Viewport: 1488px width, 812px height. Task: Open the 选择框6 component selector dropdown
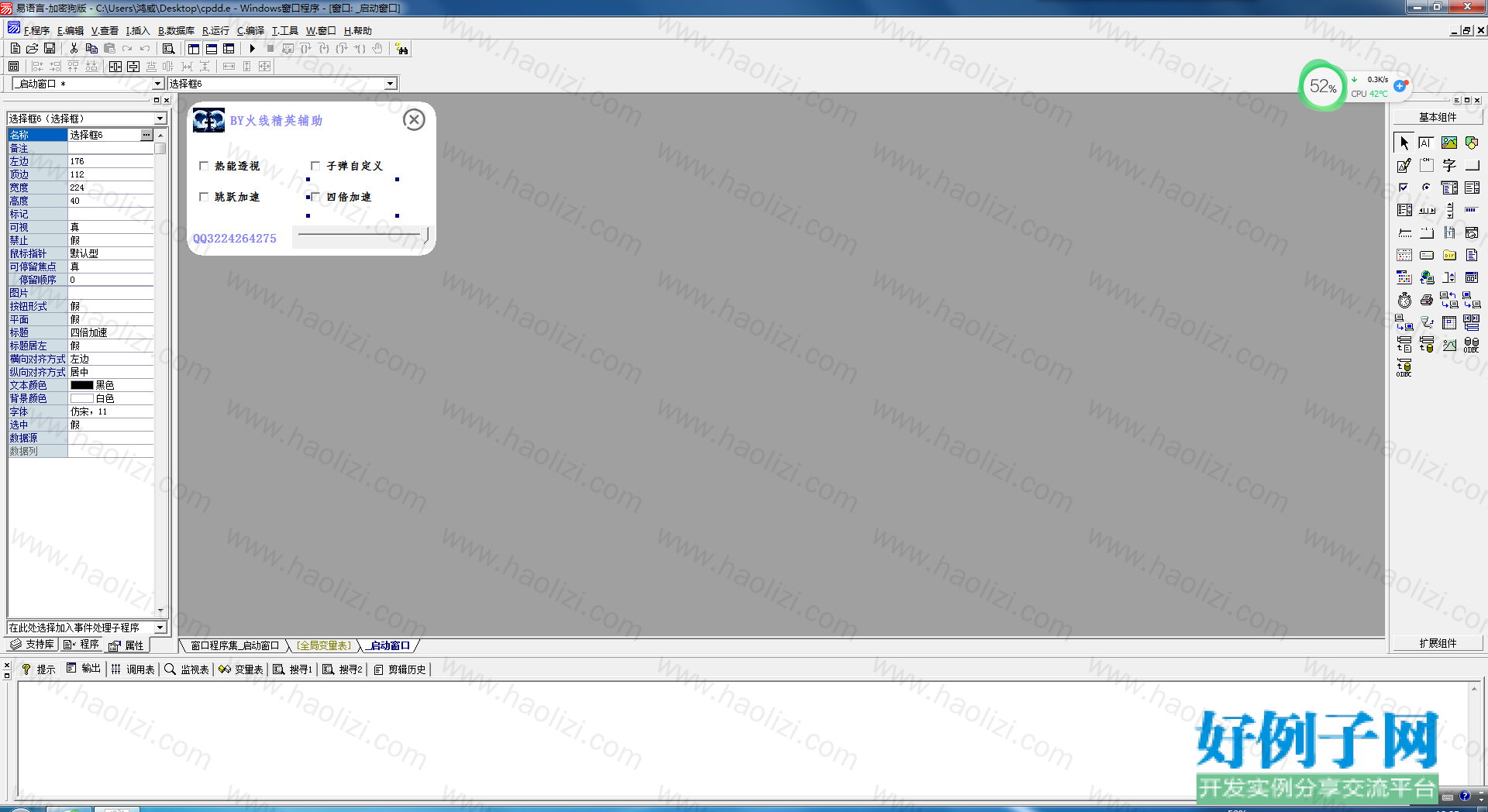pyautogui.click(x=391, y=84)
